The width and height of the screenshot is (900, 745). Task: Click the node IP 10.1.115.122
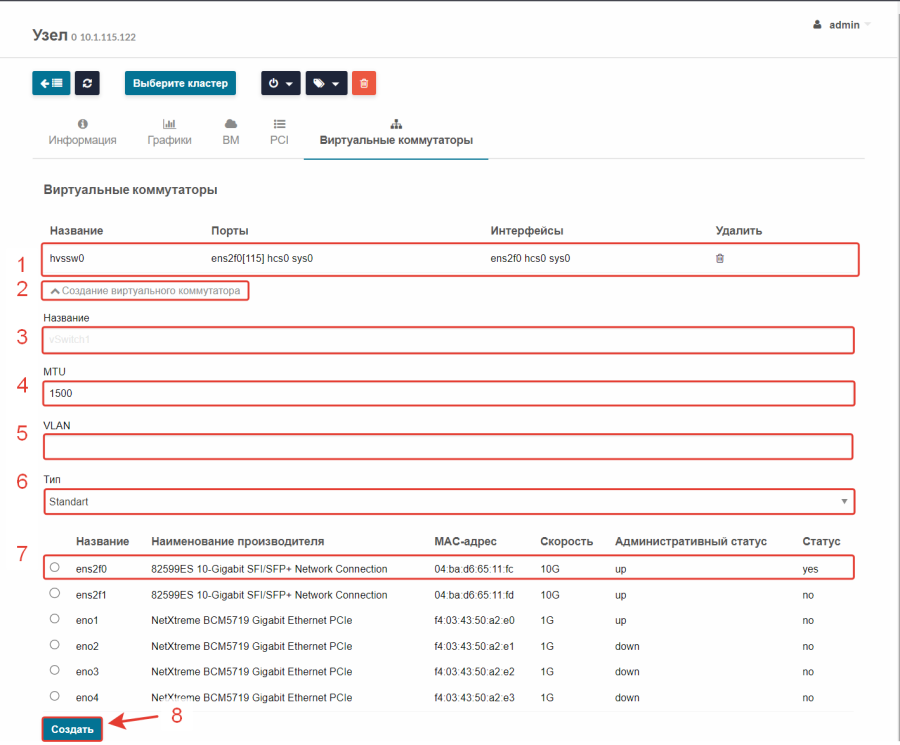108,37
